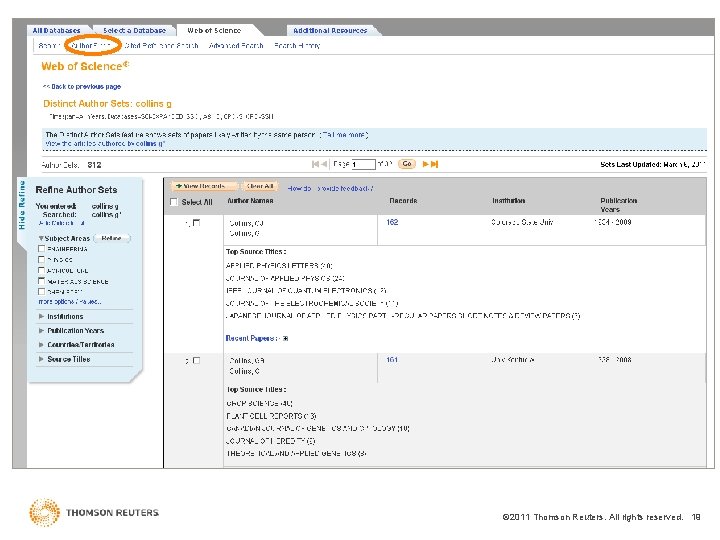
Task: Expand the Institutions refine section
Action: [x=41, y=316]
